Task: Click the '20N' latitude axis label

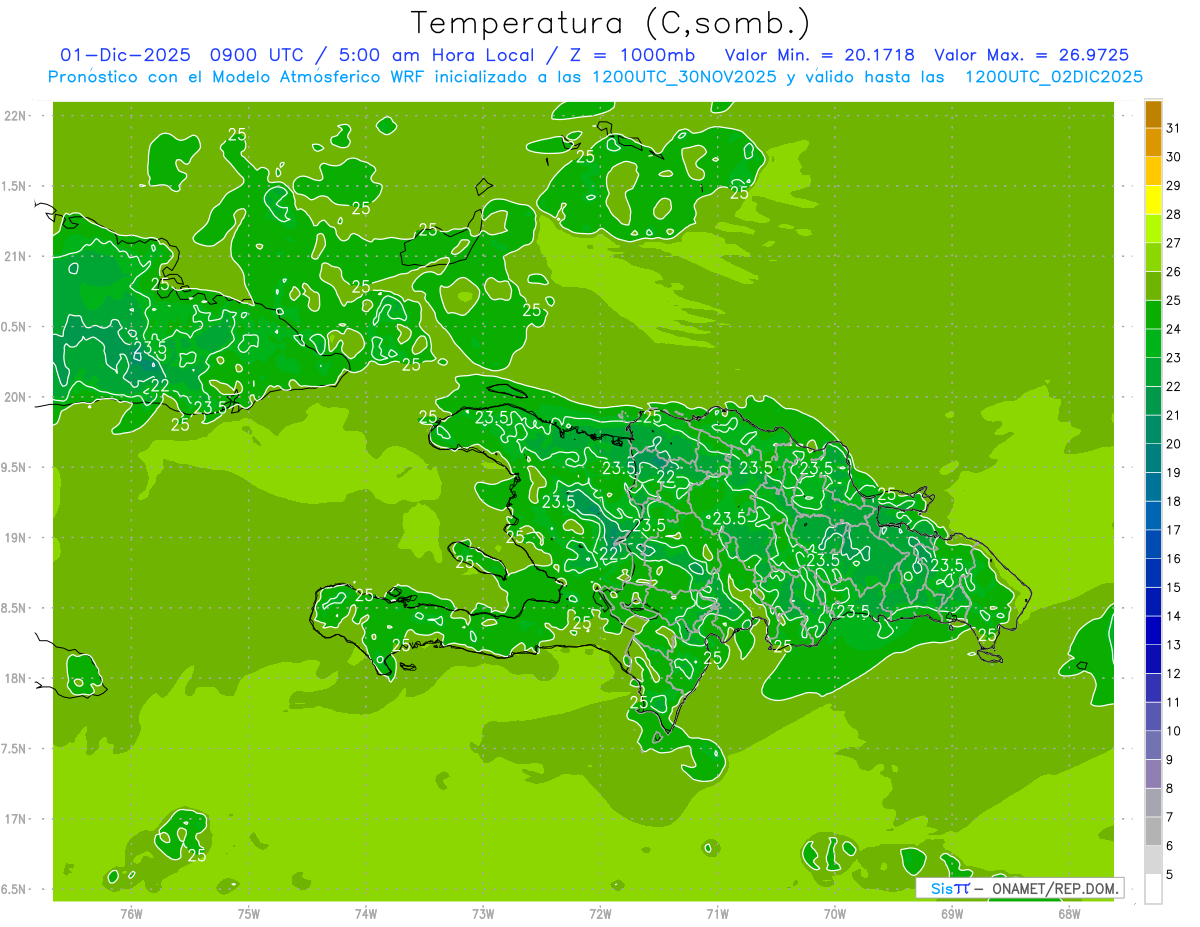Action: 16,397
